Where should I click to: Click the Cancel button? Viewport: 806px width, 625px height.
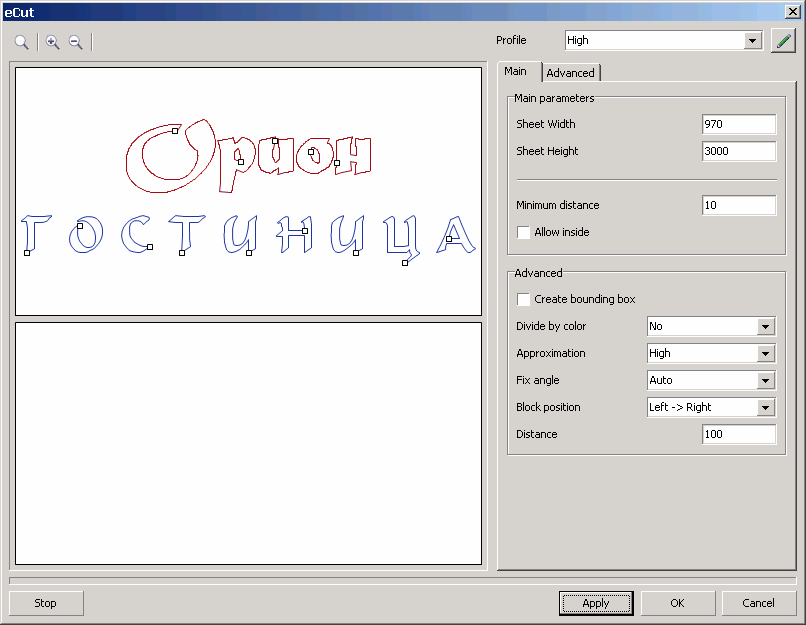coord(759,603)
